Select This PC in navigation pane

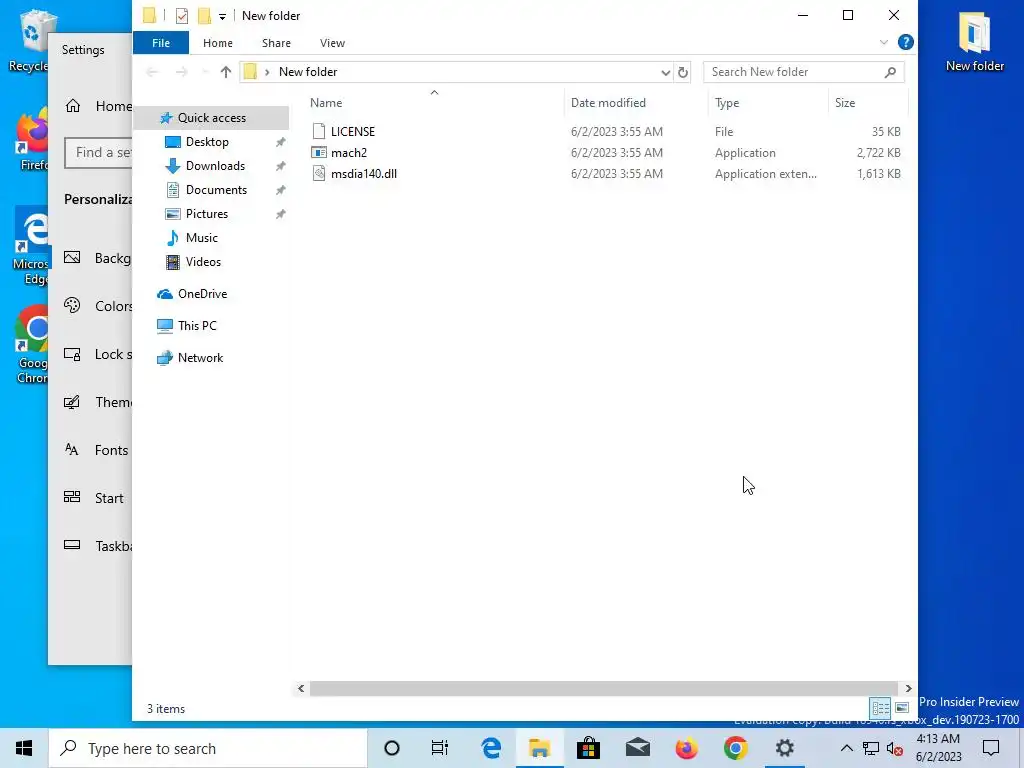point(197,326)
